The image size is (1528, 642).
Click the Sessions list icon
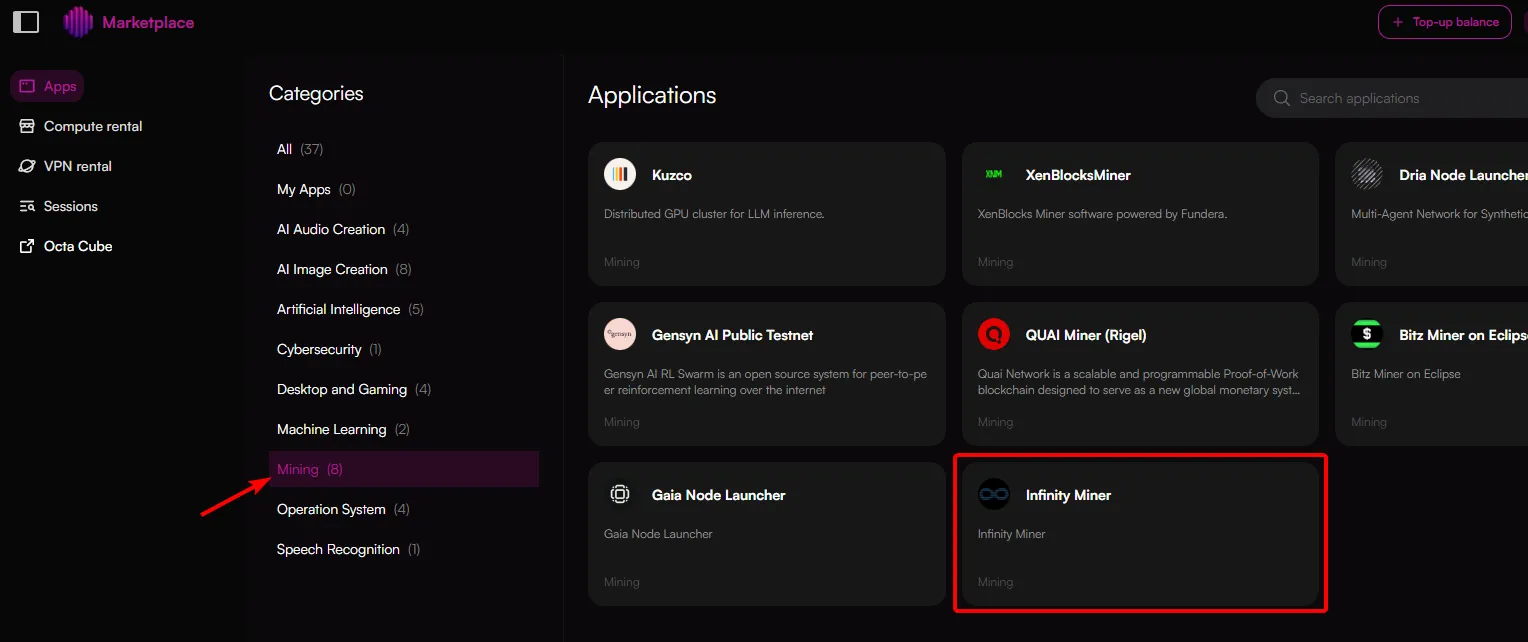tap(27, 206)
